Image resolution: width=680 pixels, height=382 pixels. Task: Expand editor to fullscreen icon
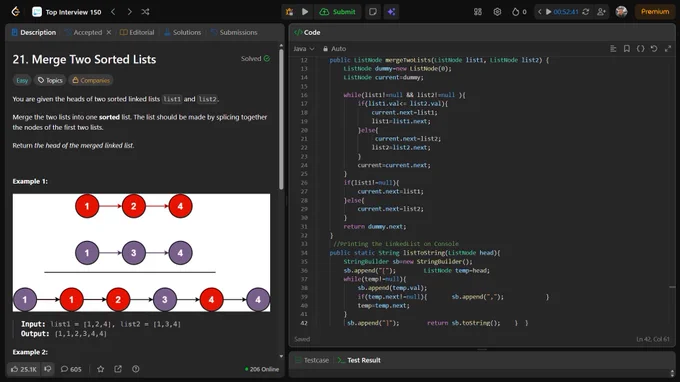pyautogui.click(x=668, y=49)
